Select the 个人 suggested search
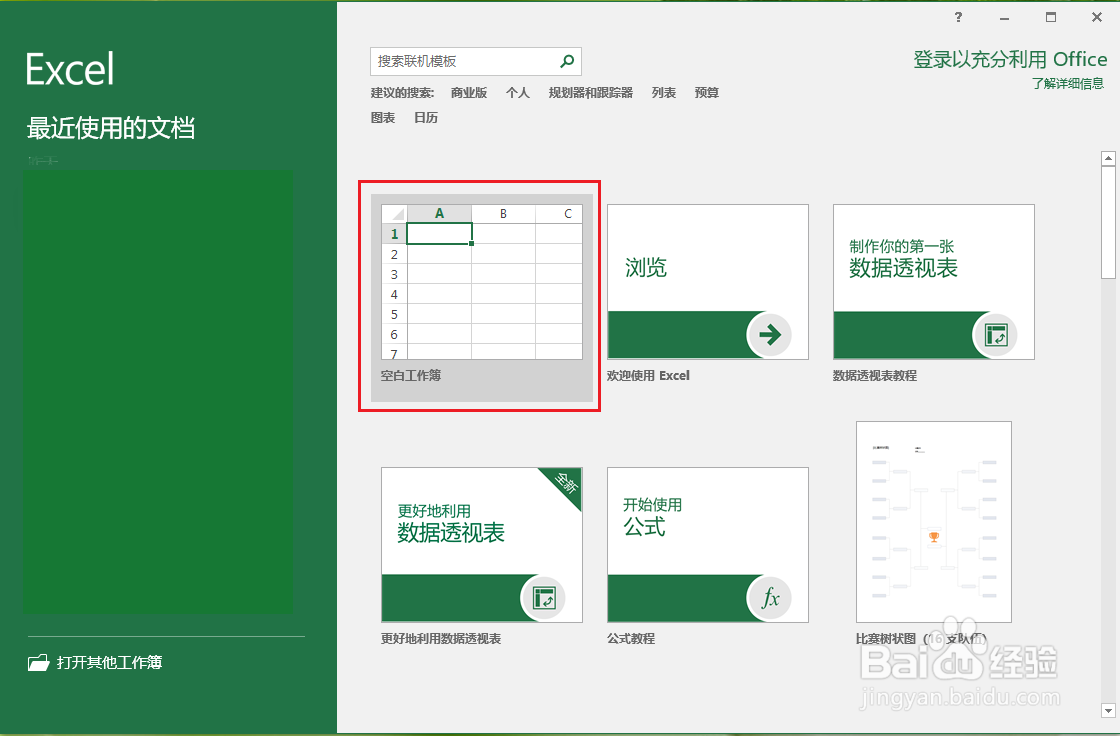1120x736 pixels. [x=517, y=93]
